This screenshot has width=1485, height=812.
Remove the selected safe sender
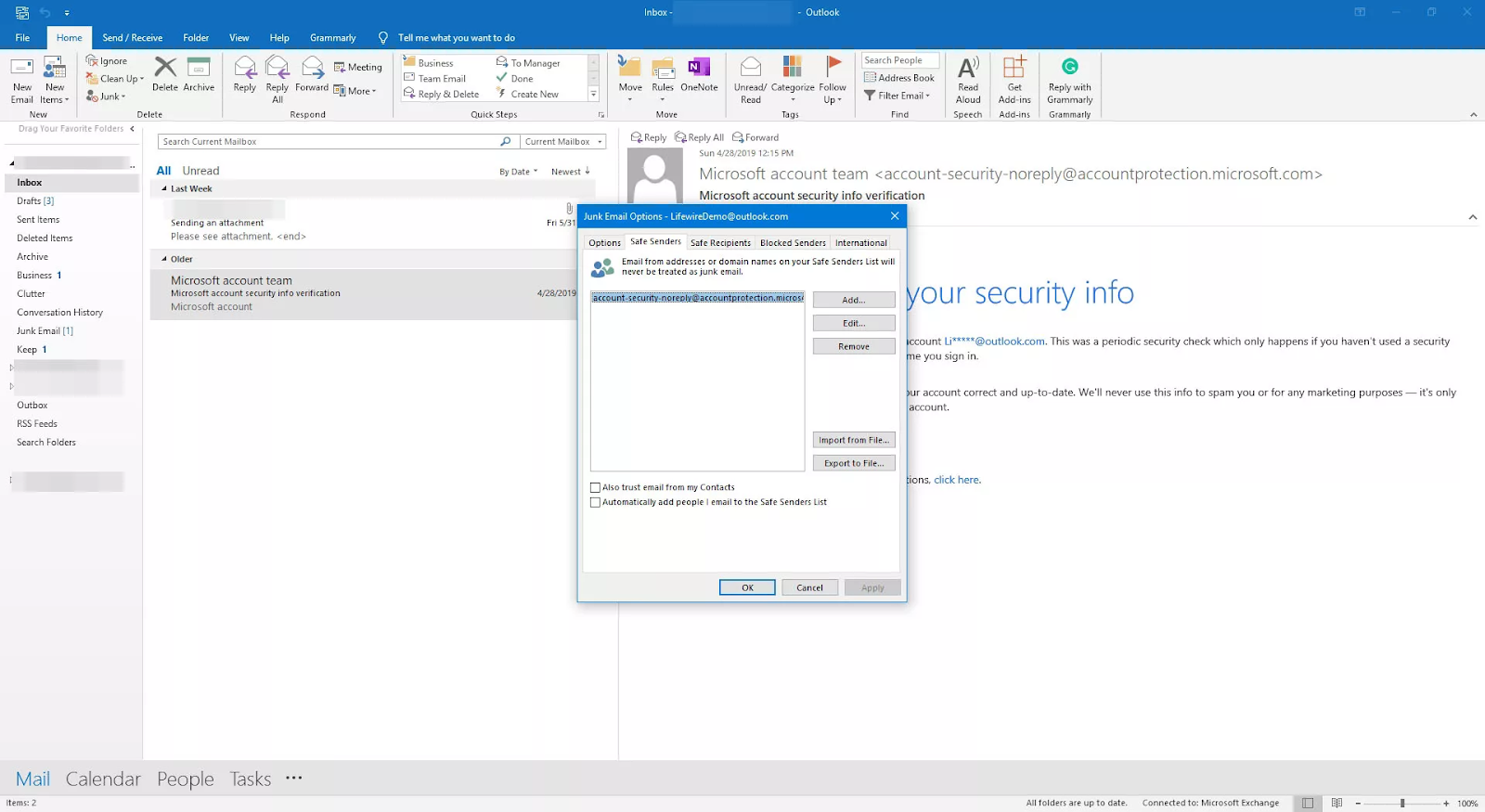click(x=854, y=346)
